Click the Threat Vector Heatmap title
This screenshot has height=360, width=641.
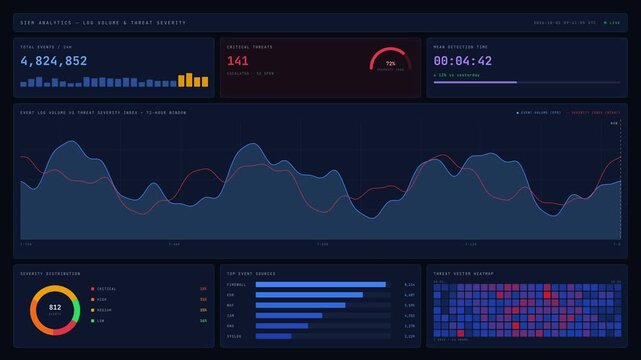tap(464, 274)
